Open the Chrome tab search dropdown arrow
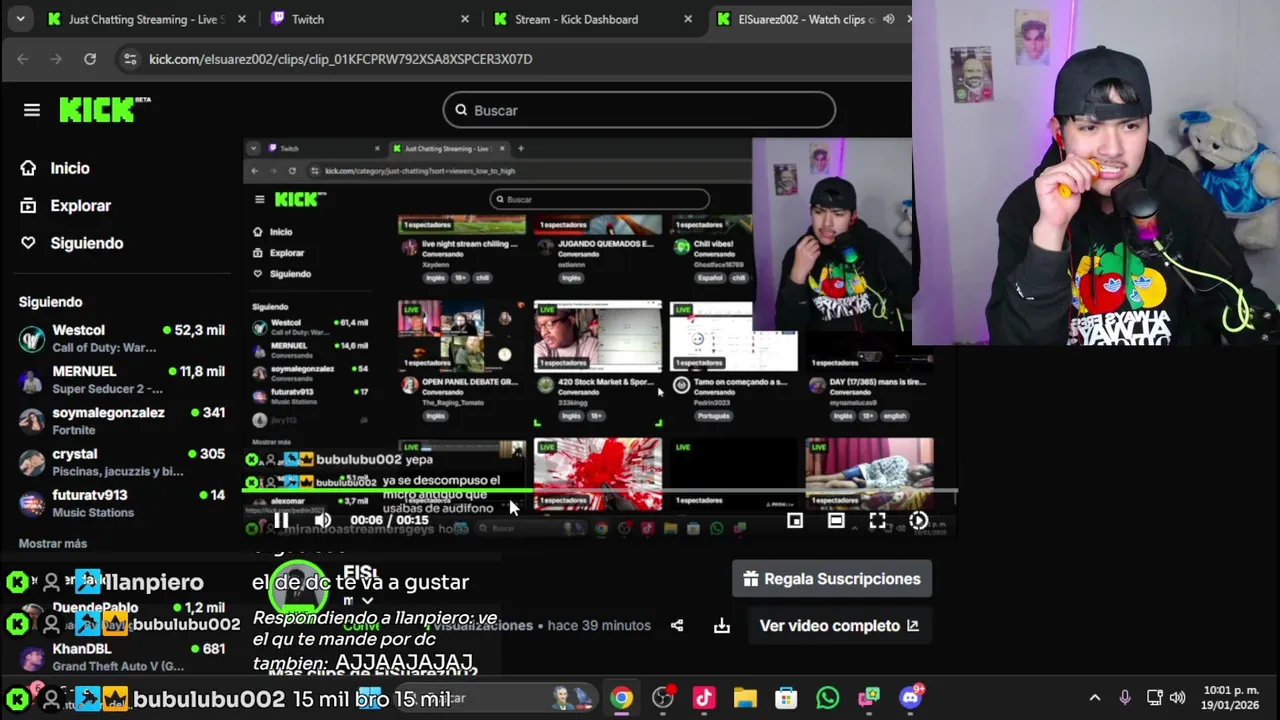The height and width of the screenshot is (720, 1280). click(x=20, y=19)
